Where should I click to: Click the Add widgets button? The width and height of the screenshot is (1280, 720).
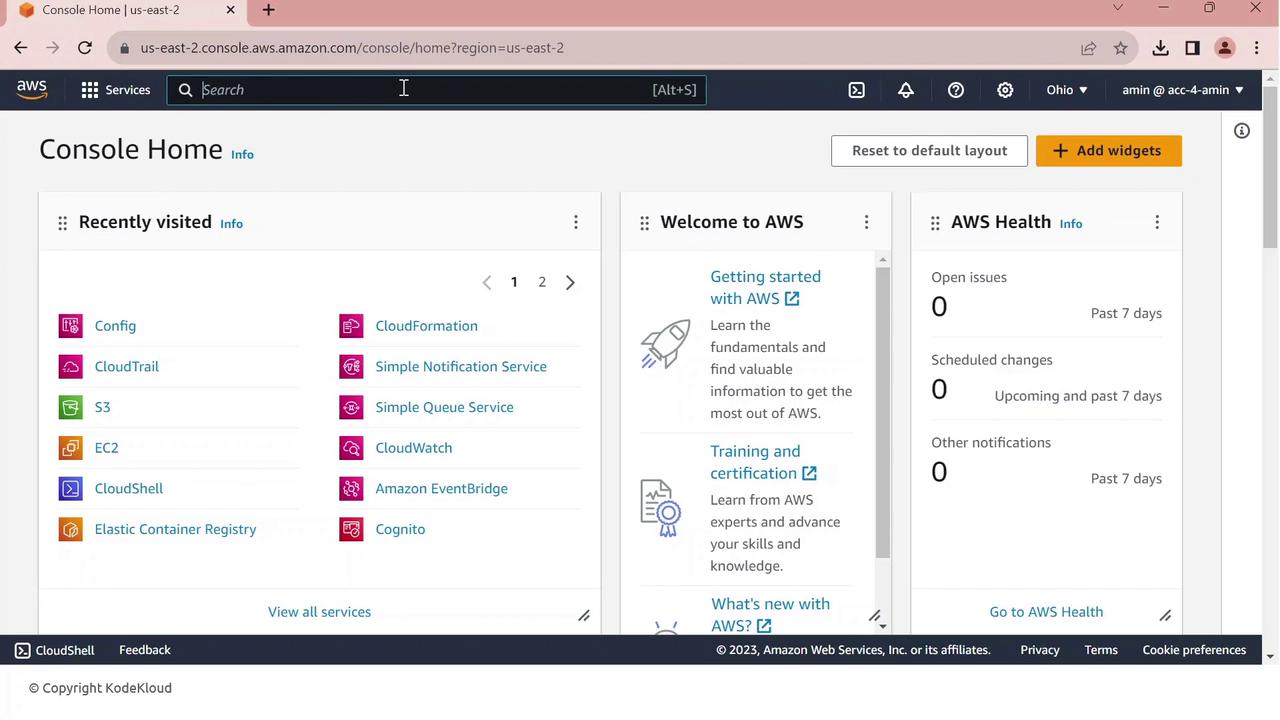coord(1109,151)
